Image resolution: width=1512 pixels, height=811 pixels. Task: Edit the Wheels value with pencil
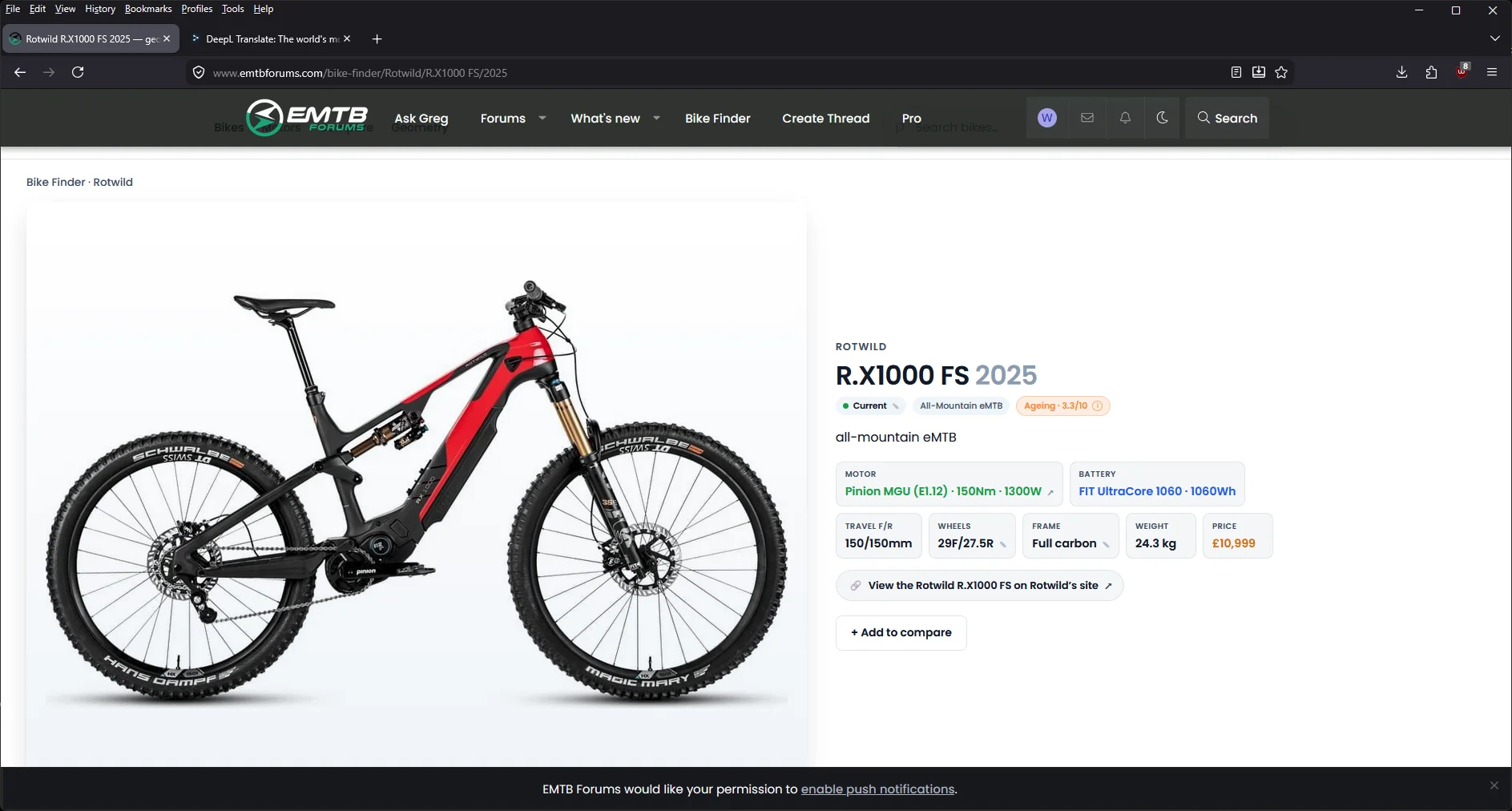pyautogui.click(x=1003, y=544)
